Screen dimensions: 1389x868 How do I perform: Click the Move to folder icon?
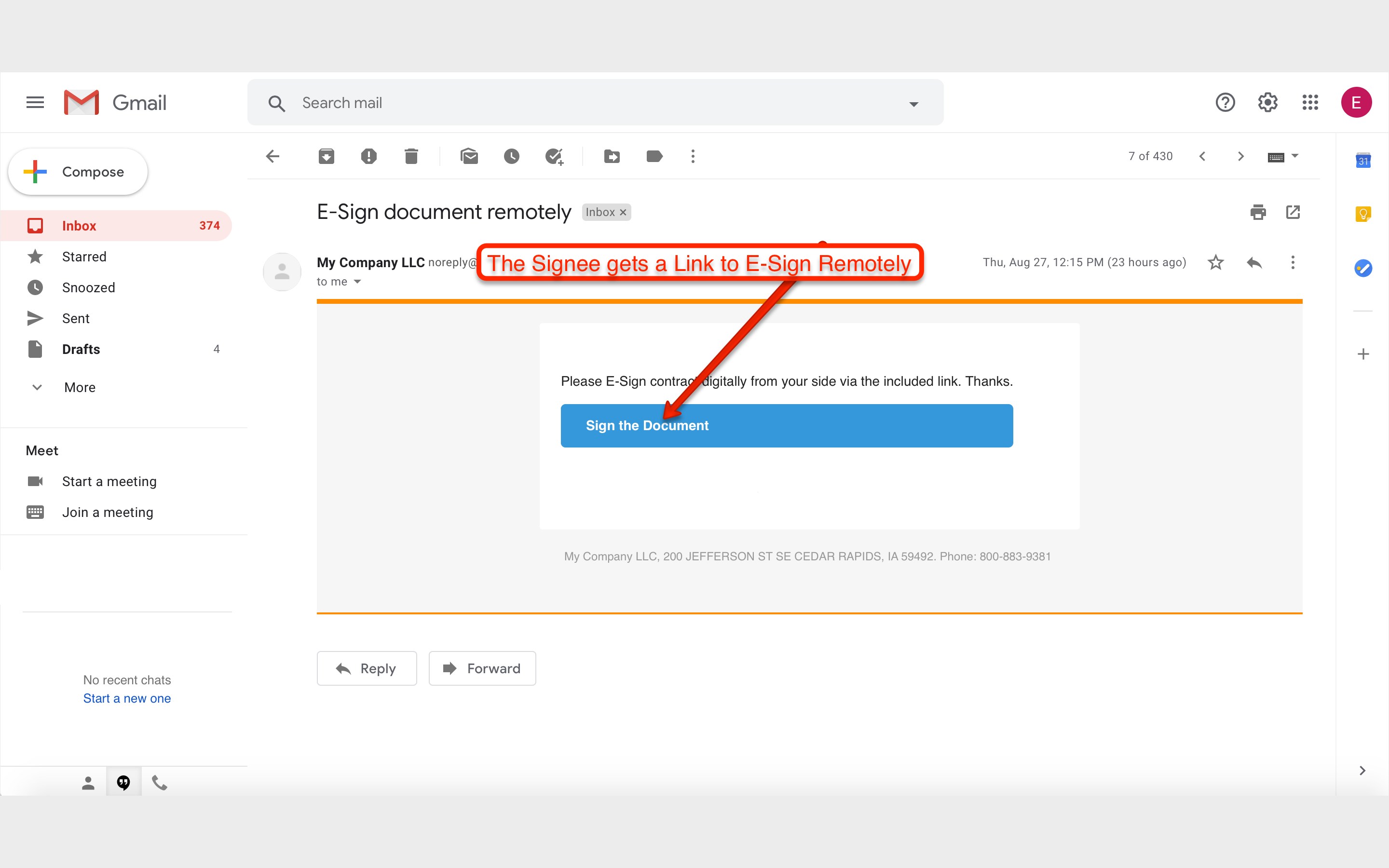coord(612,156)
